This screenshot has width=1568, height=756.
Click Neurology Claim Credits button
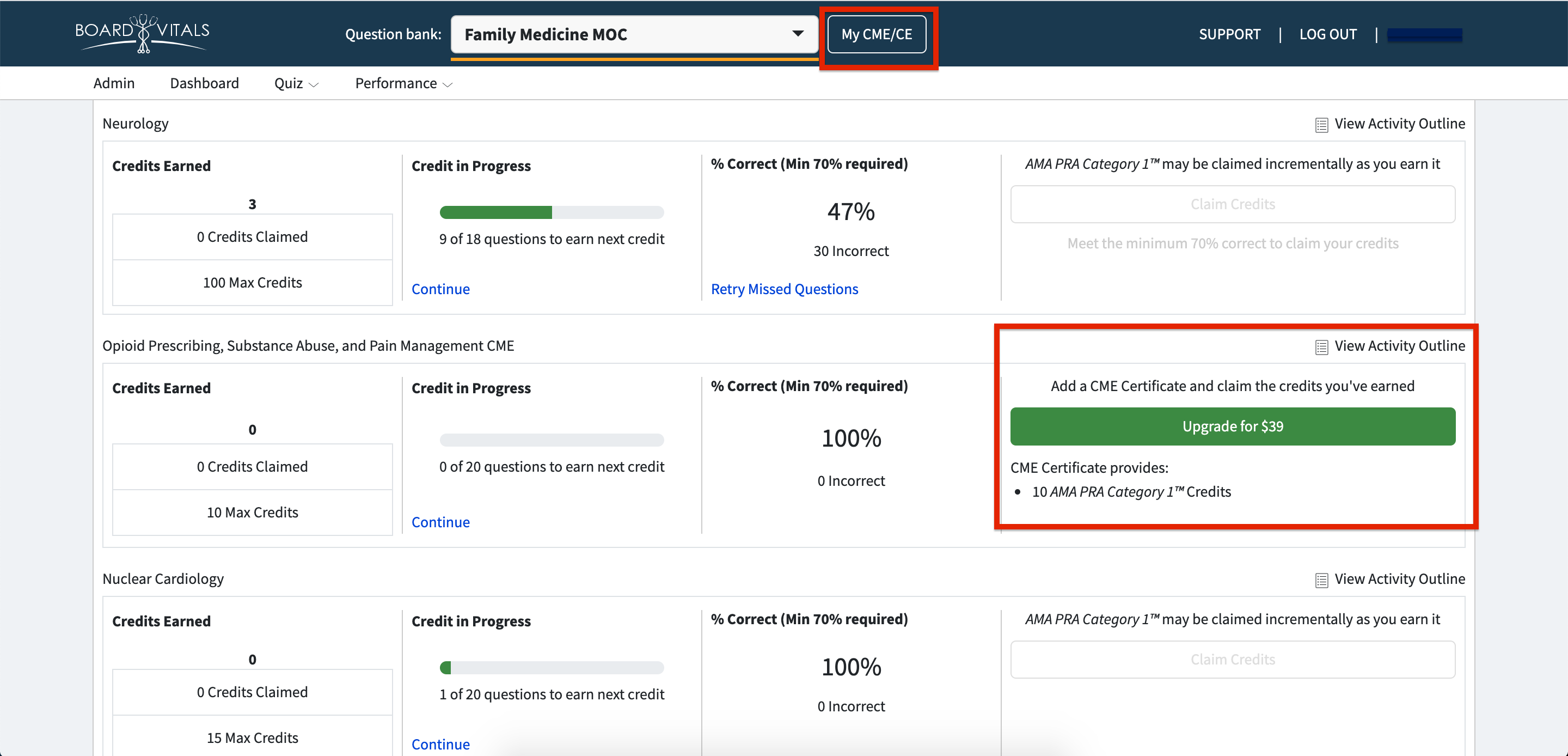[x=1232, y=204]
